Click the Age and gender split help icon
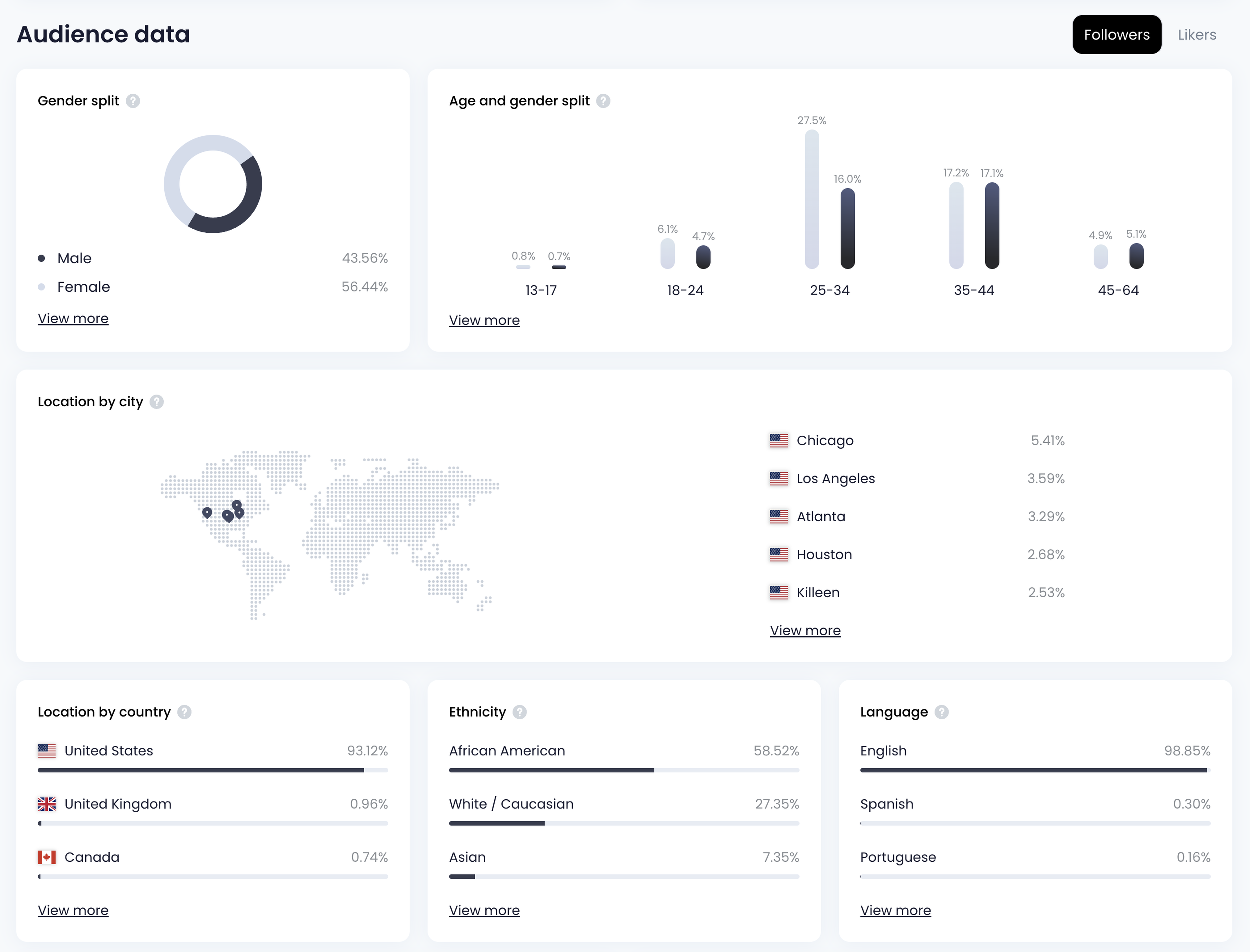The width and height of the screenshot is (1250, 952). click(x=603, y=101)
